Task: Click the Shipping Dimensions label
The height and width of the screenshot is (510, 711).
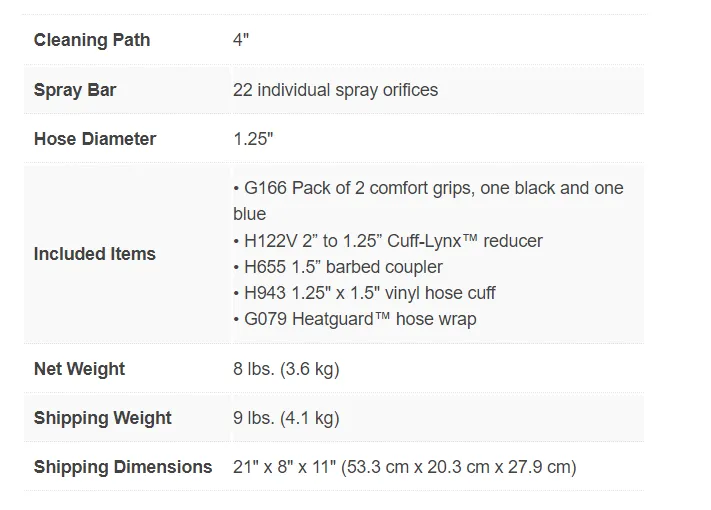Action: pyautogui.click(x=123, y=467)
